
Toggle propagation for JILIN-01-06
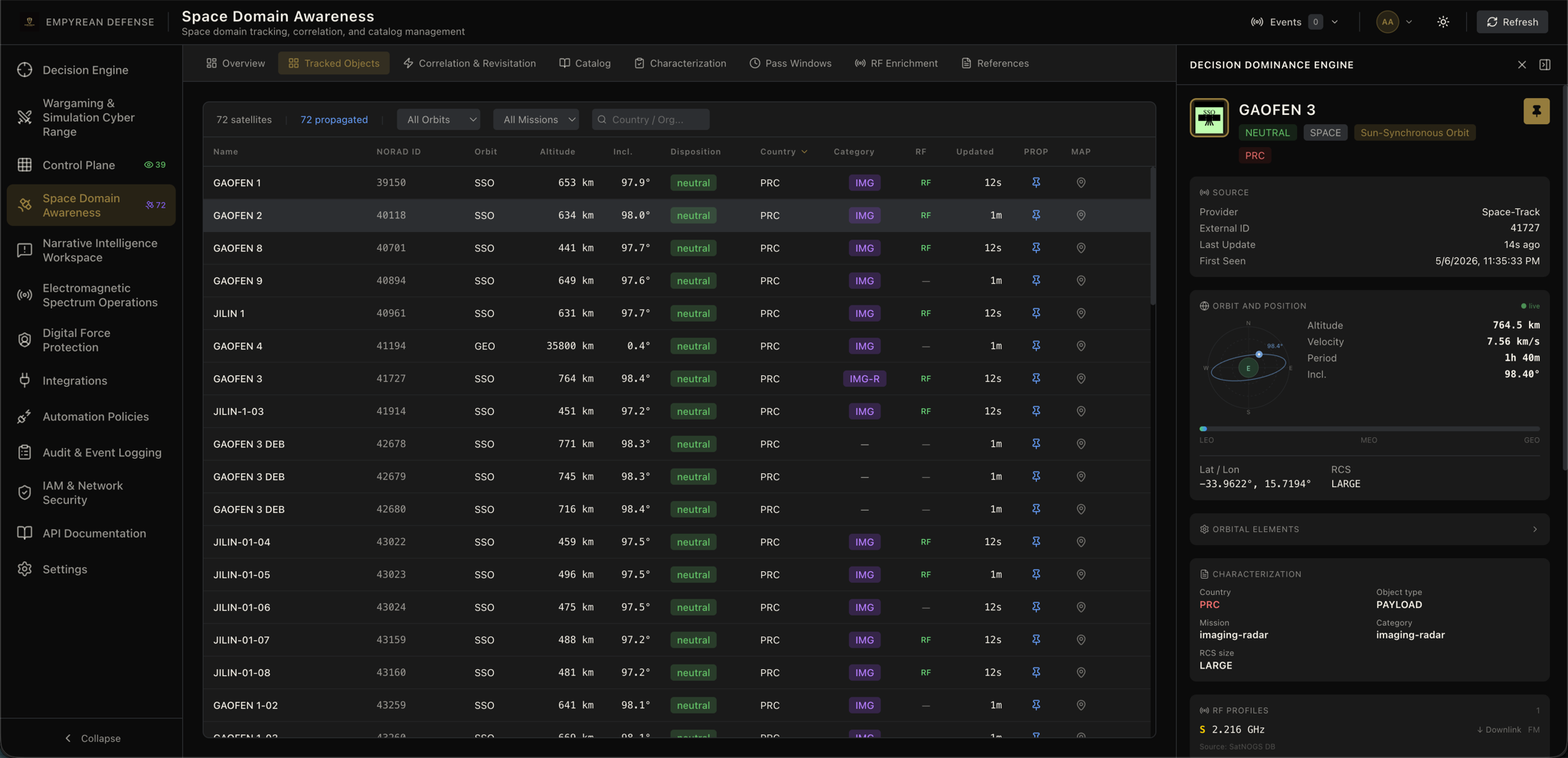(1036, 607)
